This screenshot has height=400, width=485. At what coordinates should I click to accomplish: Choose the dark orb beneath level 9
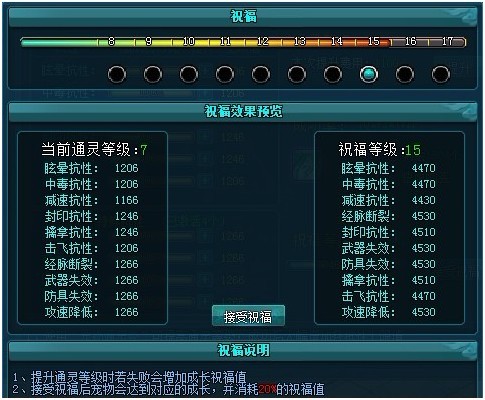click(153, 74)
